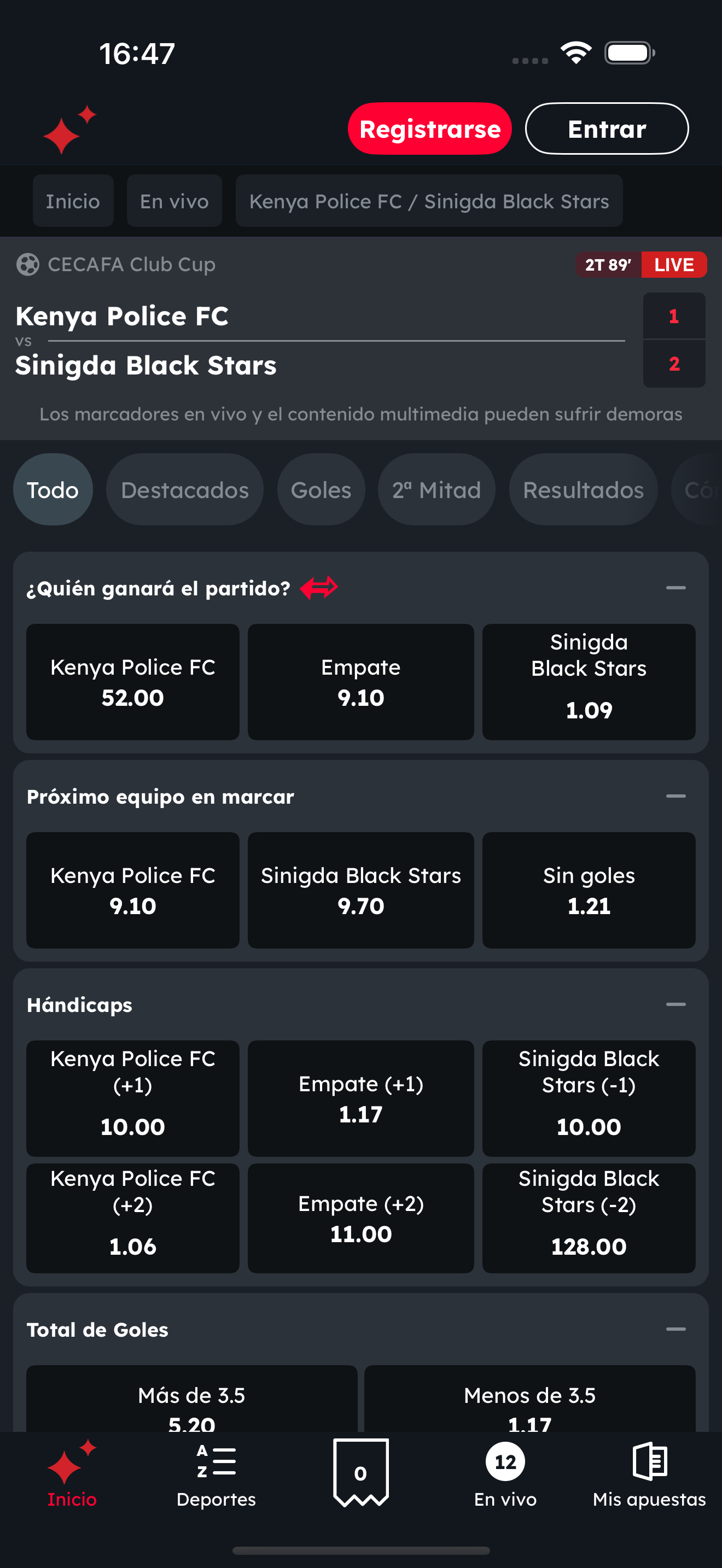This screenshot has width=722, height=1568.
Task: Collapse the ¿Quién ganará el partido? section
Action: (676, 588)
